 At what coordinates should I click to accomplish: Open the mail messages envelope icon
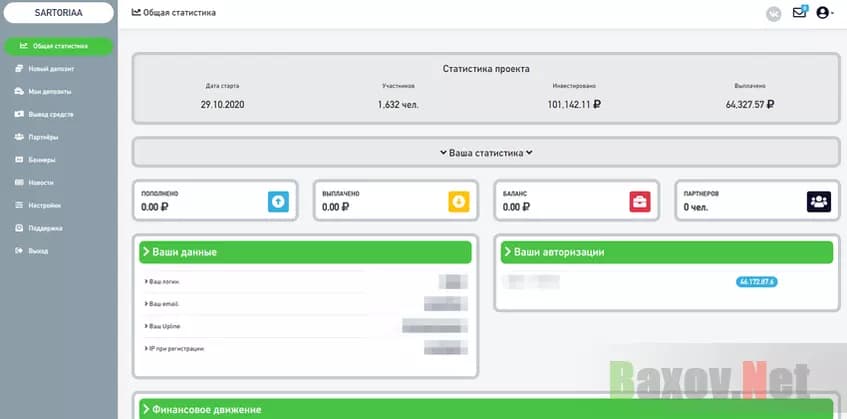[x=799, y=13]
